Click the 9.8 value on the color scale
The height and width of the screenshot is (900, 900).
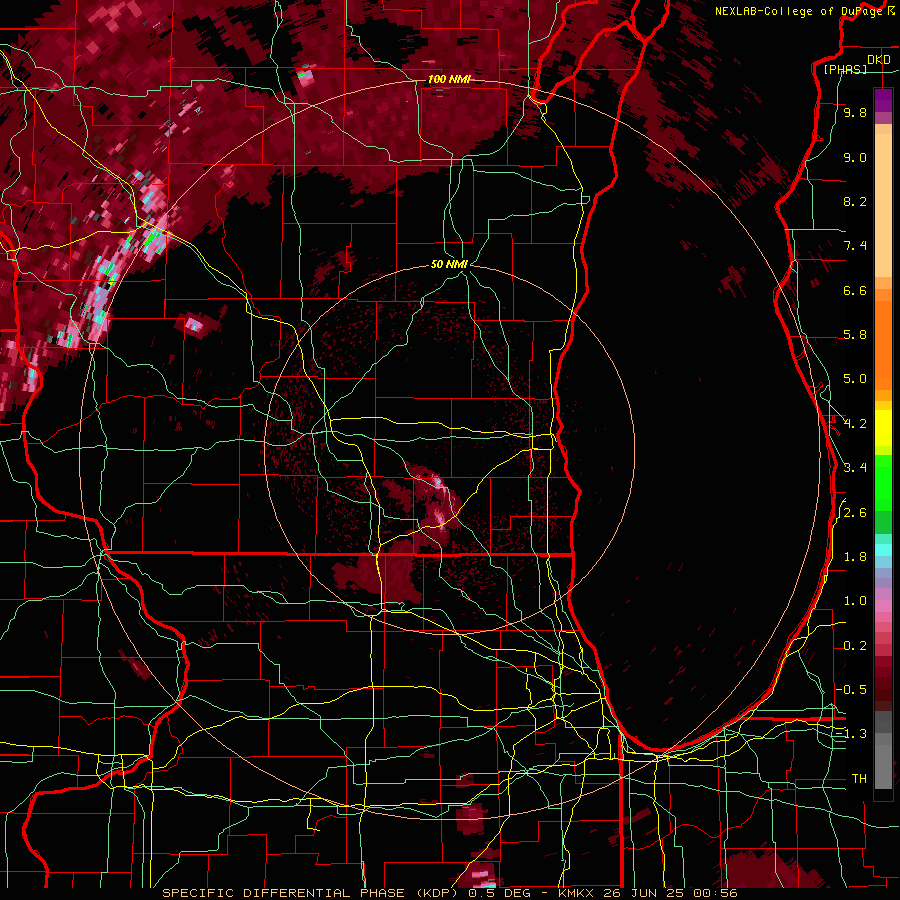click(x=855, y=112)
